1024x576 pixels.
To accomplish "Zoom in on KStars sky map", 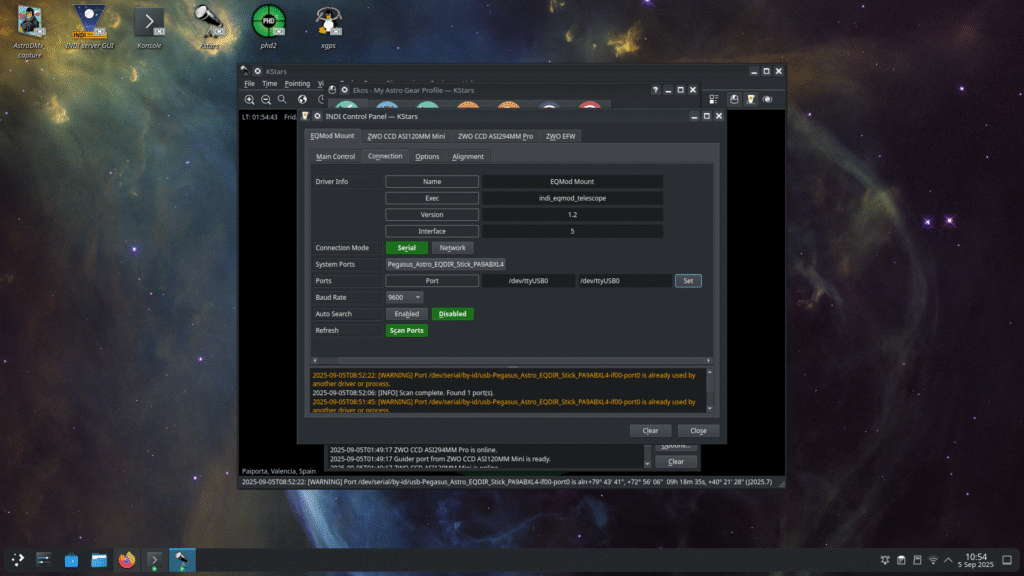I will tap(249, 99).
